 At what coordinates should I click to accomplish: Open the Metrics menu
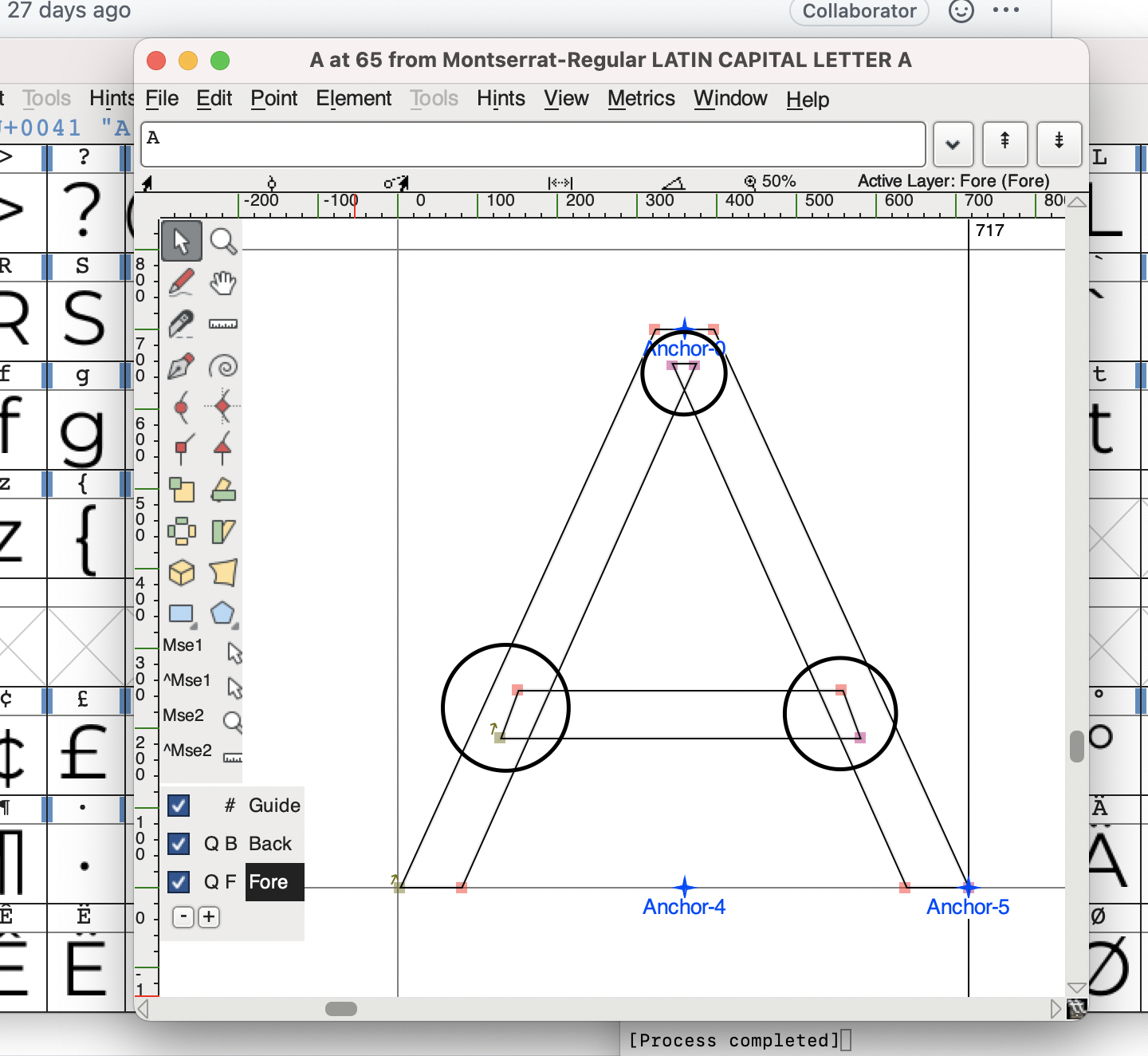641,99
